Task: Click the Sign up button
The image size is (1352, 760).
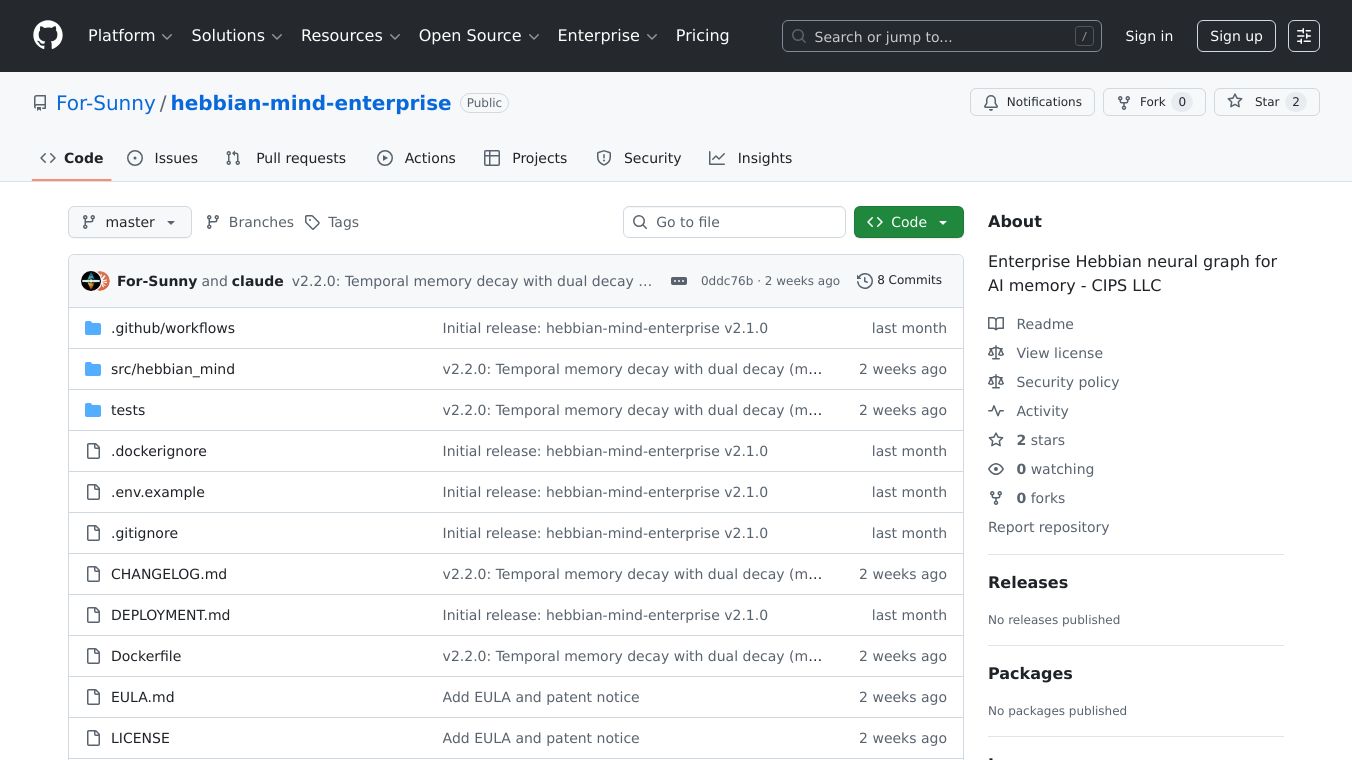Action: tap(1236, 36)
